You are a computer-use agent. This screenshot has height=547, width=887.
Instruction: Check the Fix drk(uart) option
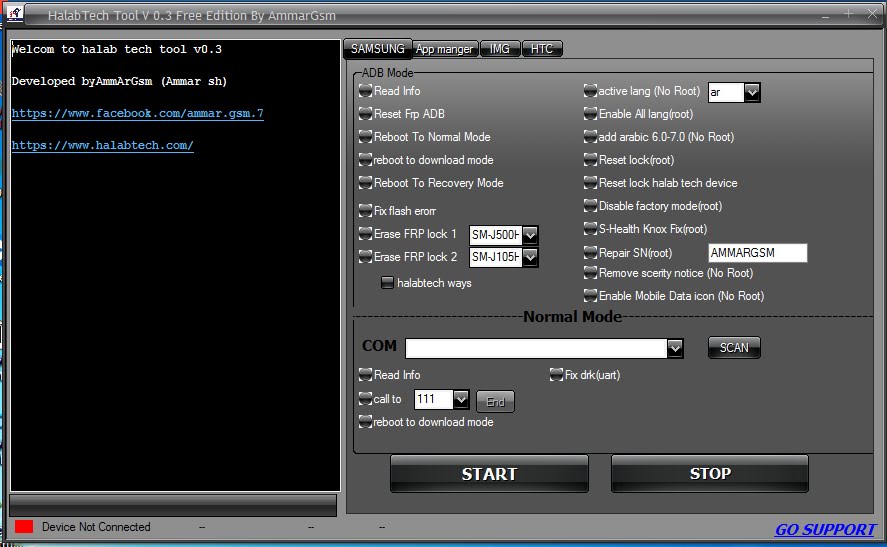point(557,374)
